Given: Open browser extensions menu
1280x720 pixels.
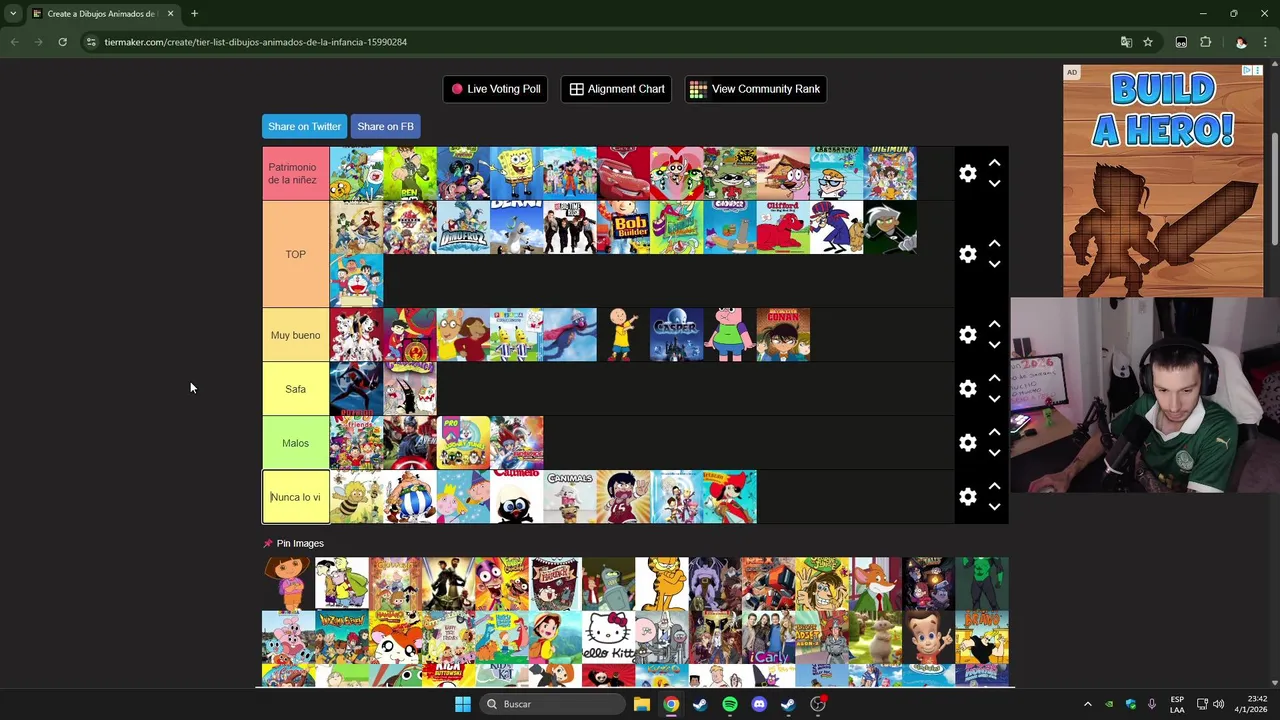Looking at the screenshot, I should click(x=1205, y=42).
